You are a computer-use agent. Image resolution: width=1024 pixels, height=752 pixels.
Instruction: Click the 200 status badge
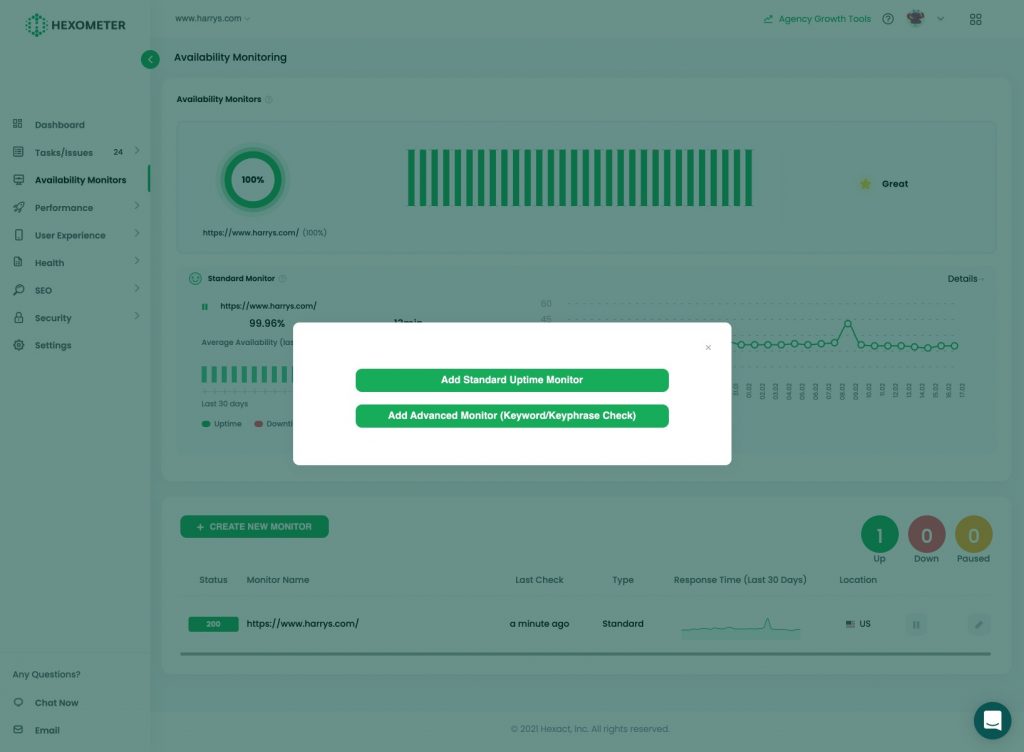pyautogui.click(x=213, y=624)
